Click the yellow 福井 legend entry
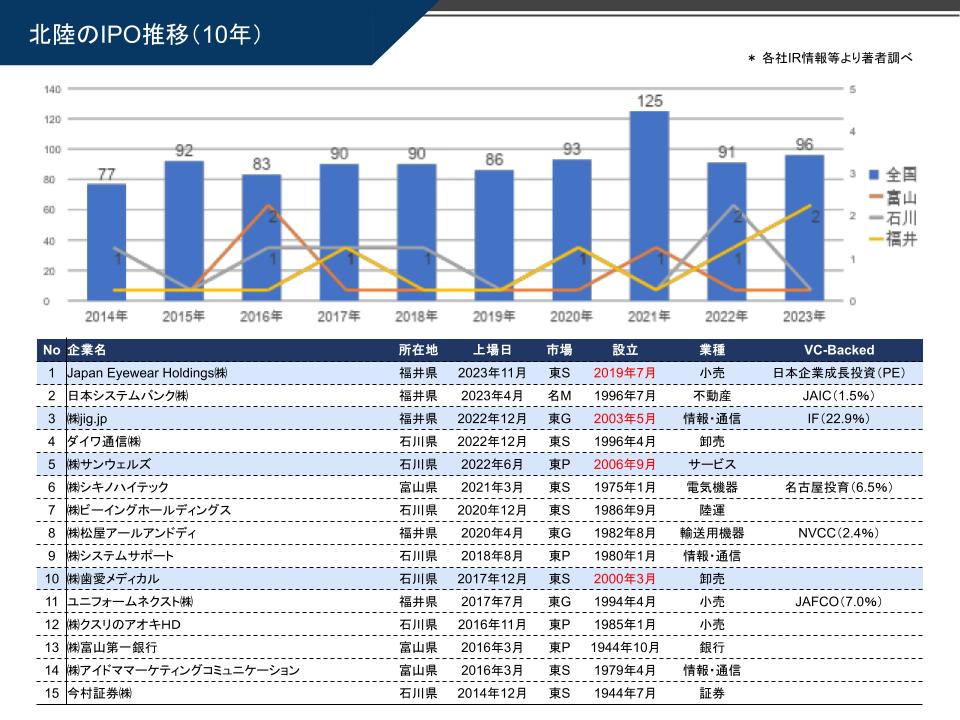Image resolution: width=960 pixels, height=720 pixels. [893, 238]
